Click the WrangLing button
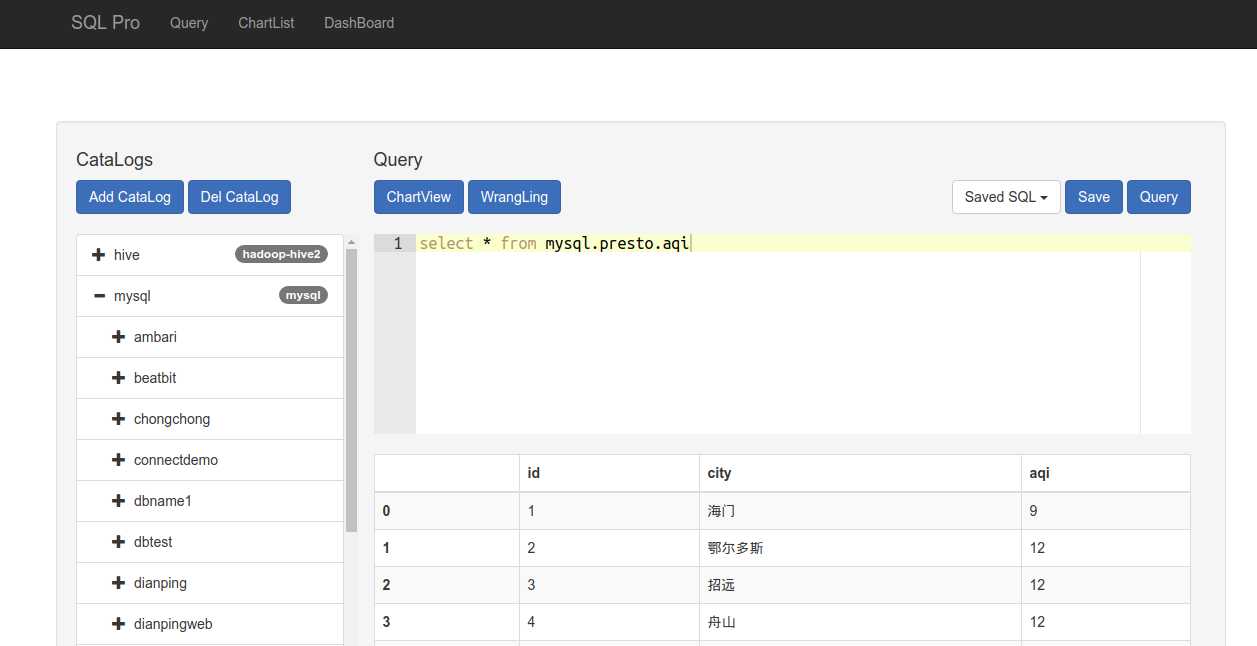Image resolution: width=1257 pixels, height=646 pixels. 514,197
